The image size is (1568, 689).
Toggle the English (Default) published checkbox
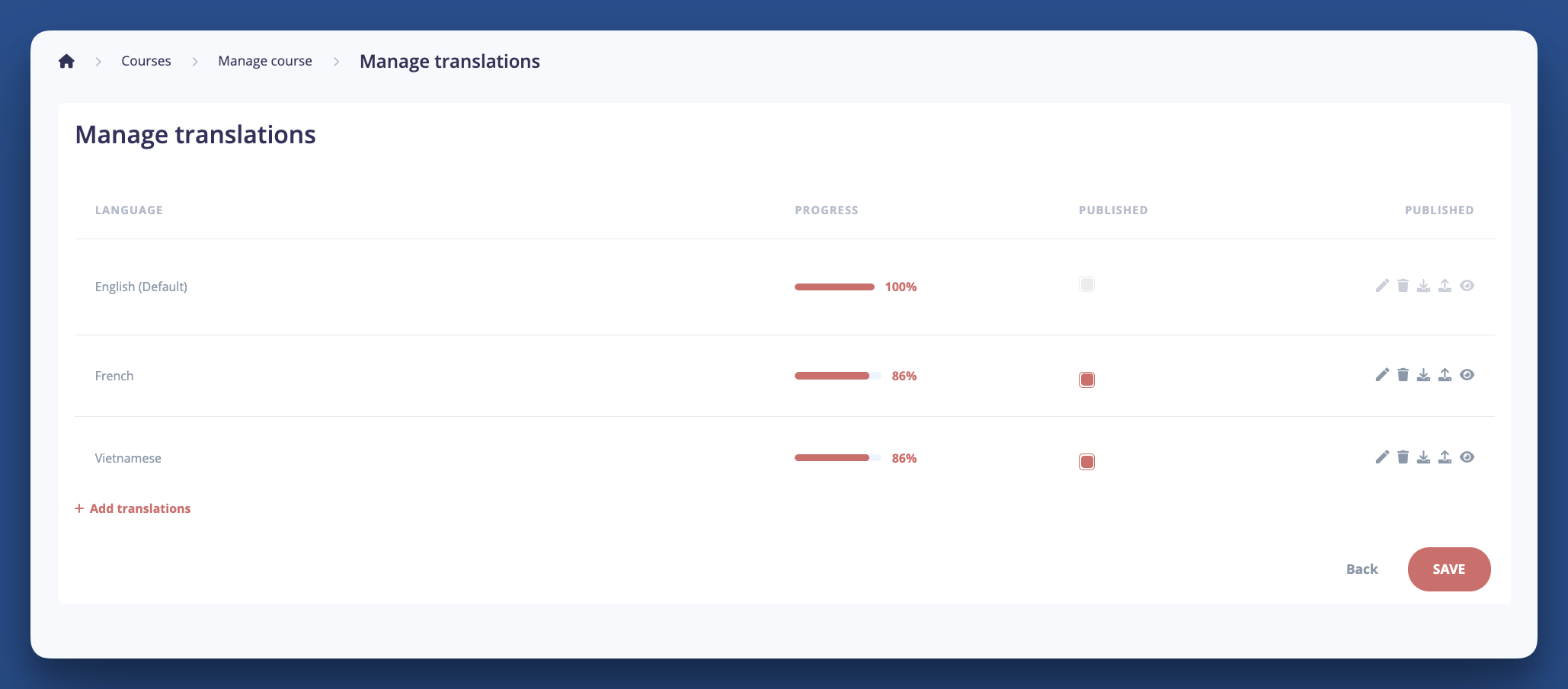pos(1086,284)
